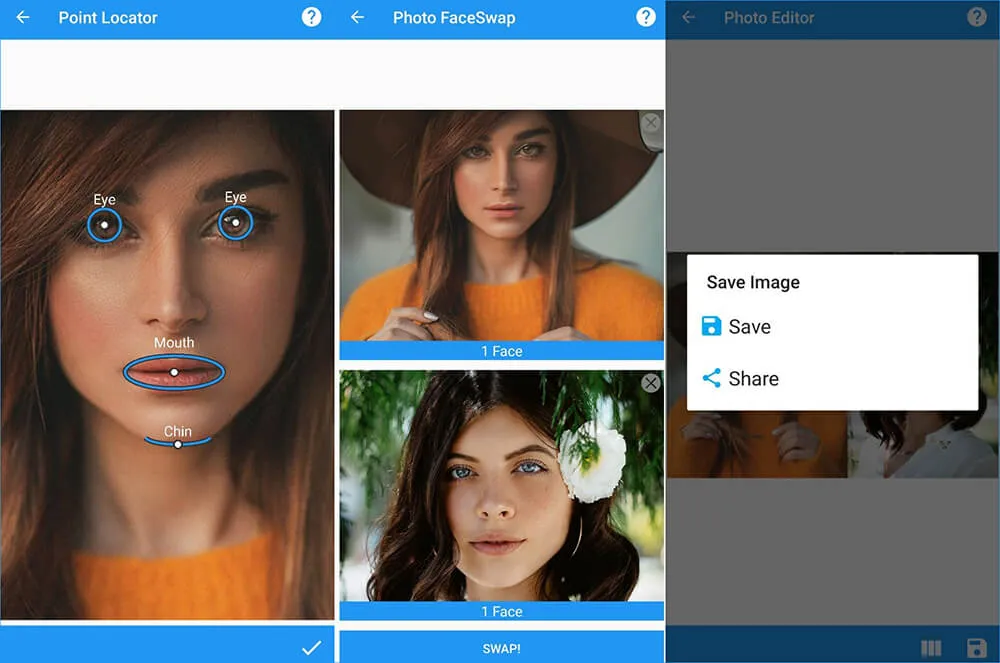Screen dimensions: 1000x663
Task: Go back from the Photo FaceSwap screen
Action: pos(358,17)
